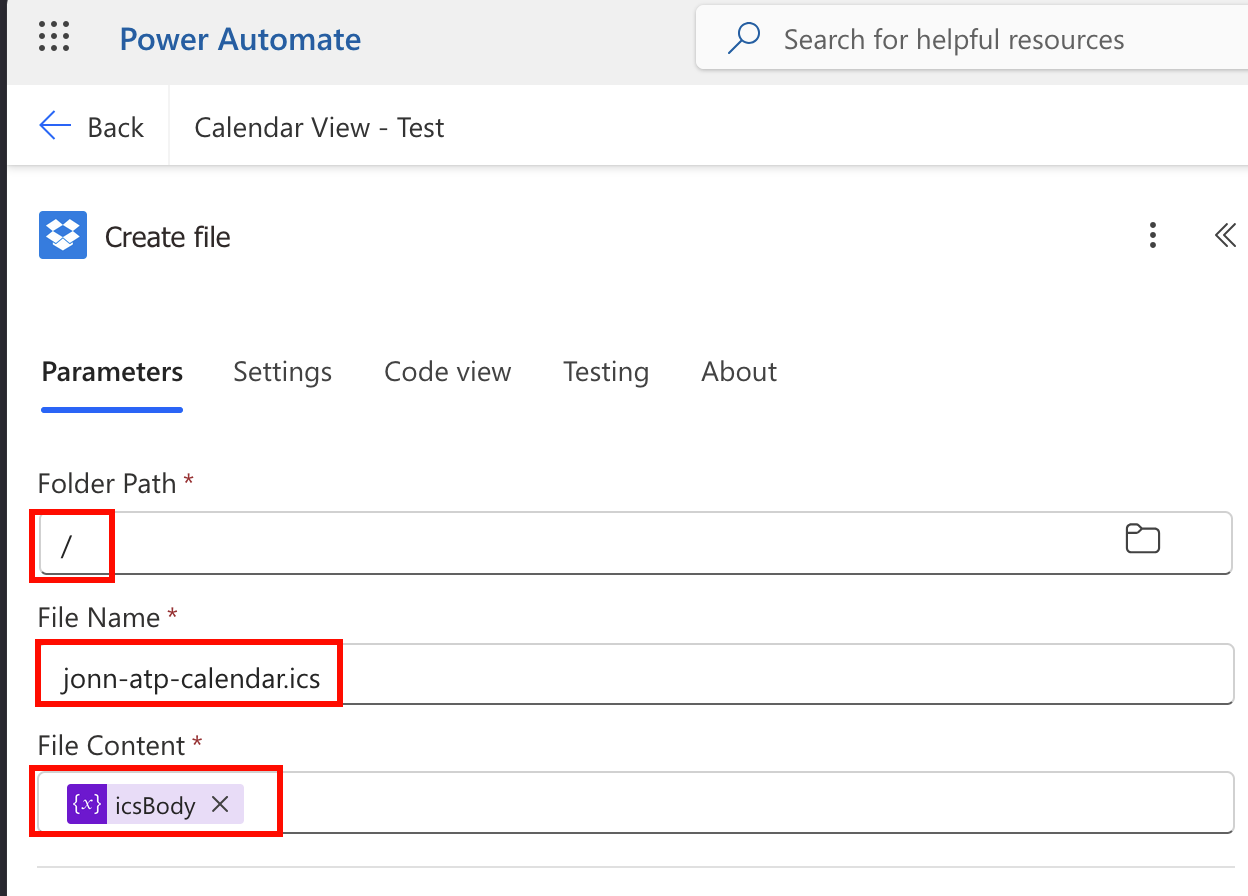Click the Folder Path label

(x=107, y=484)
